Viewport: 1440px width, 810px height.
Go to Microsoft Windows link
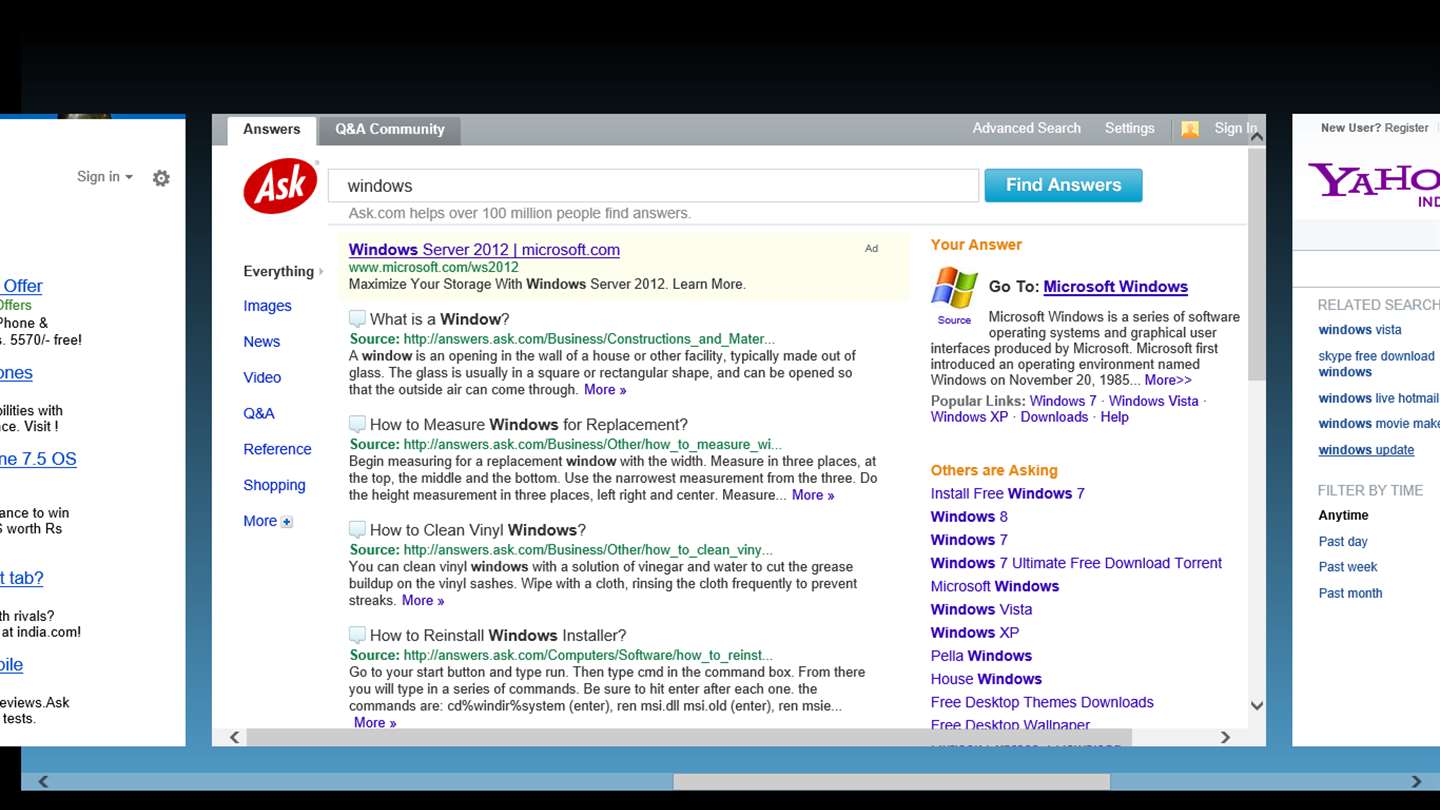tap(1115, 287)
